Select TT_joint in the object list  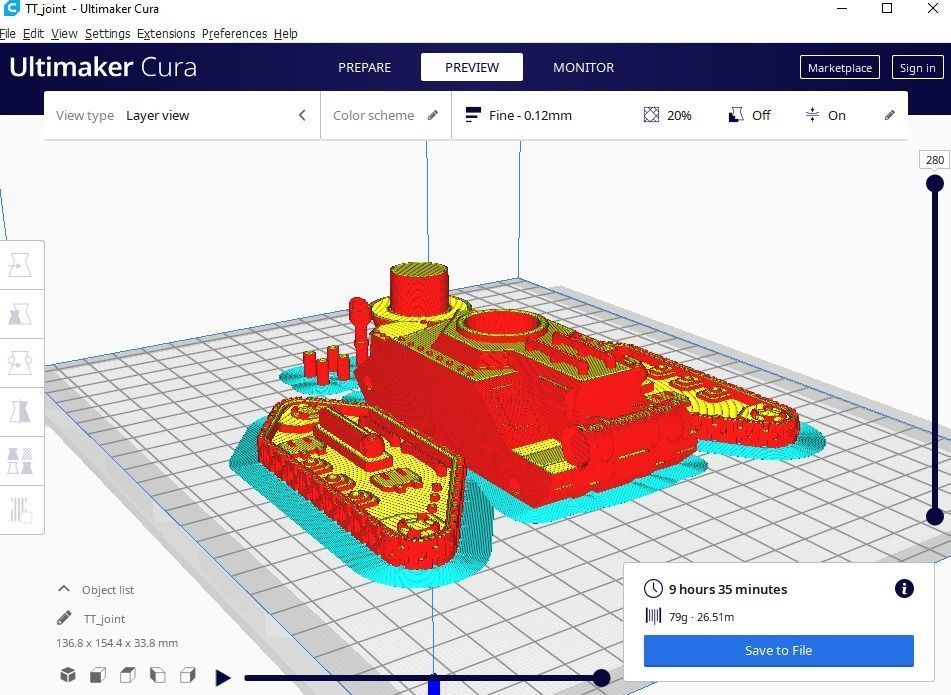click(x=104, y=619)
